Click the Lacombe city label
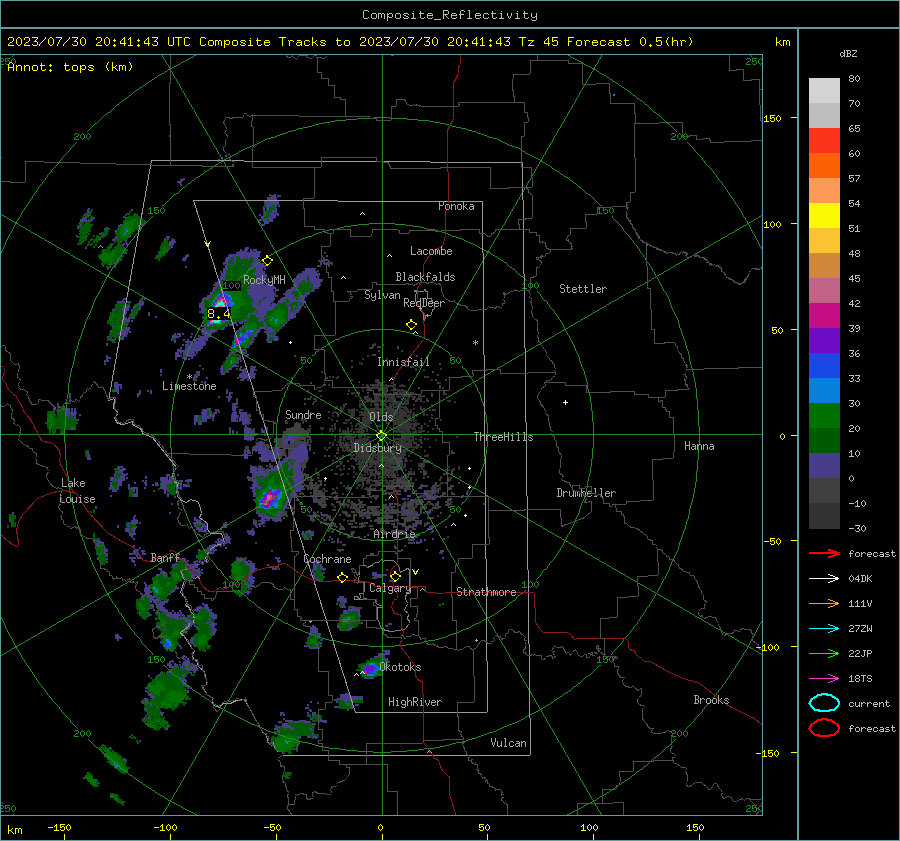This screenshot has width=900, height=841. click(x=431, y=251)
